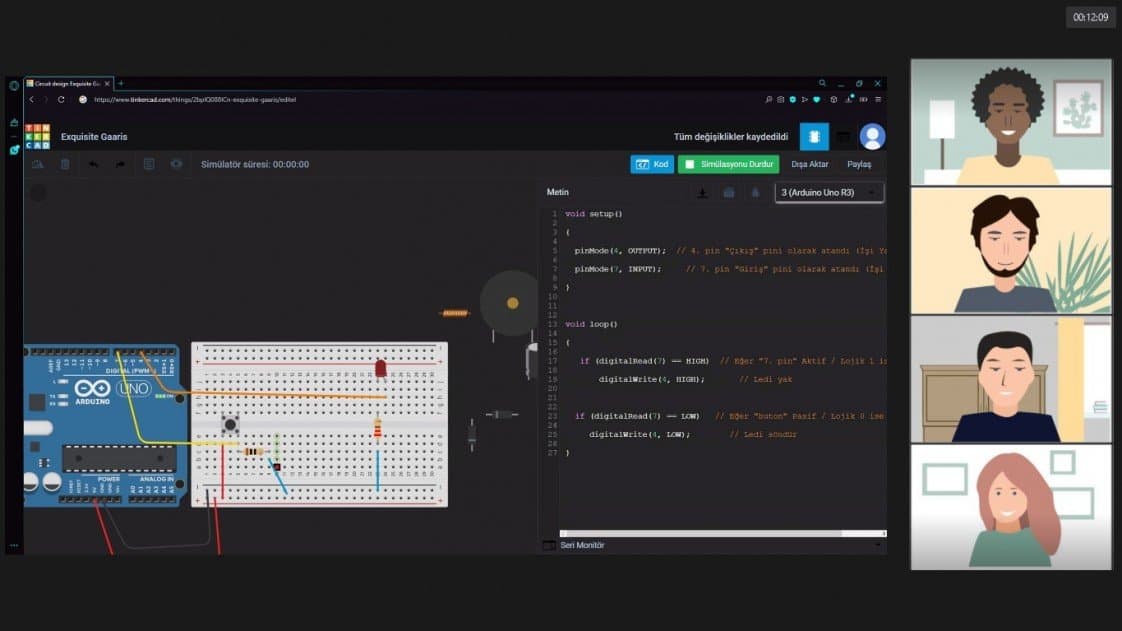Open the user profile avatar
The image size is (1122, 631).
click(x=872, y=137)
